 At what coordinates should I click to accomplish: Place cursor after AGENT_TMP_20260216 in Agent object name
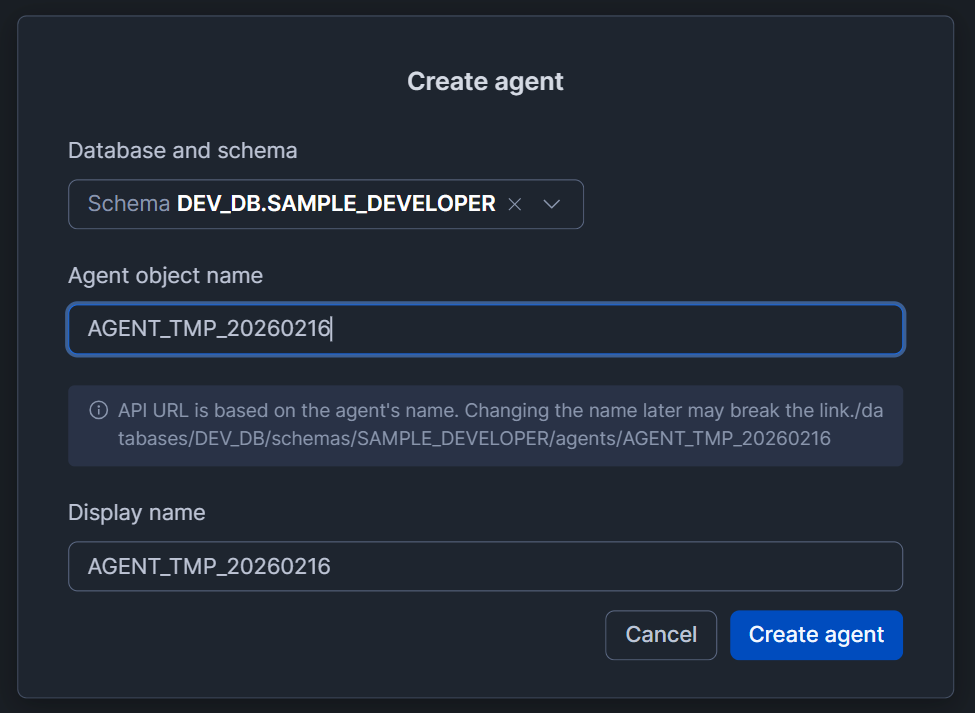pos(332,329)
